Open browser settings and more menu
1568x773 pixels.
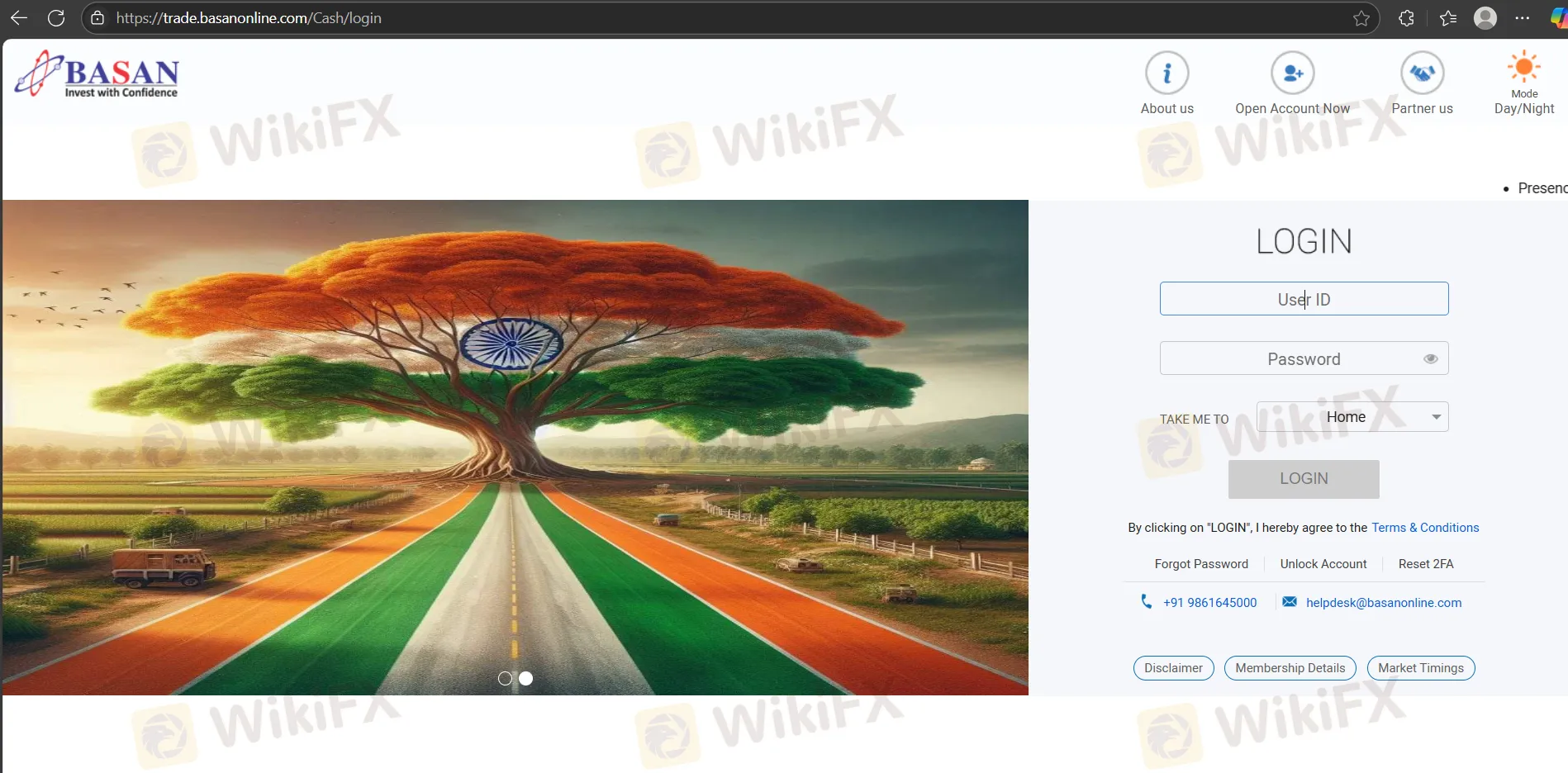click(1522, 18)
